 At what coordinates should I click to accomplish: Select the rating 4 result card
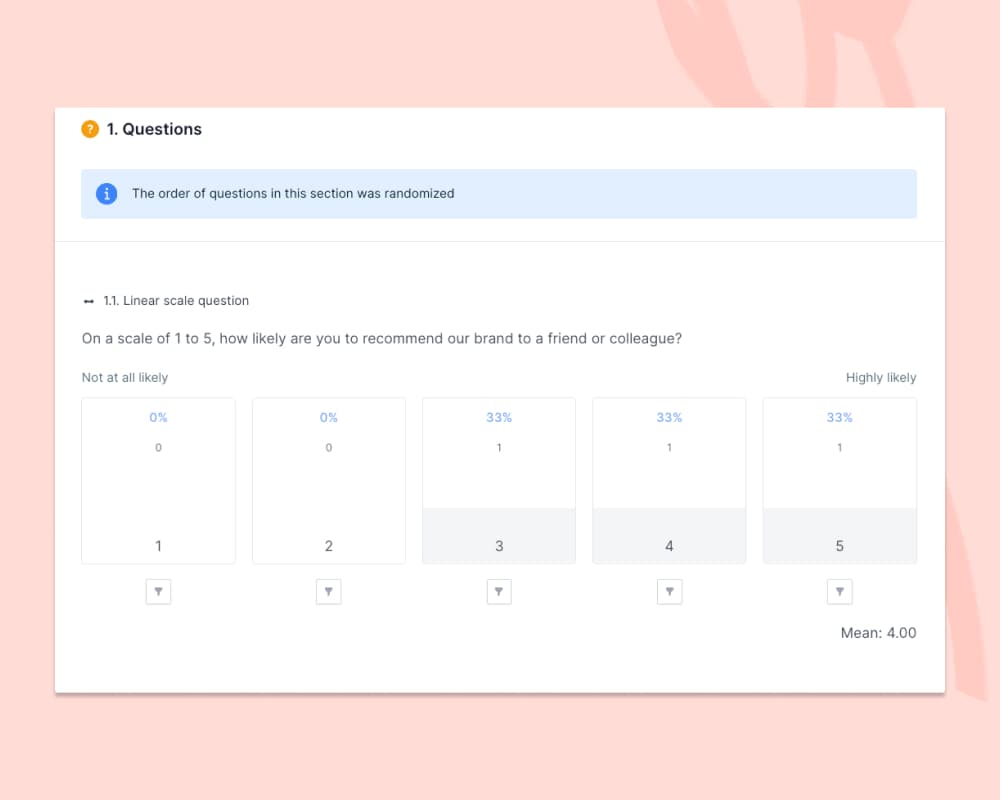[x=669, y=481]
